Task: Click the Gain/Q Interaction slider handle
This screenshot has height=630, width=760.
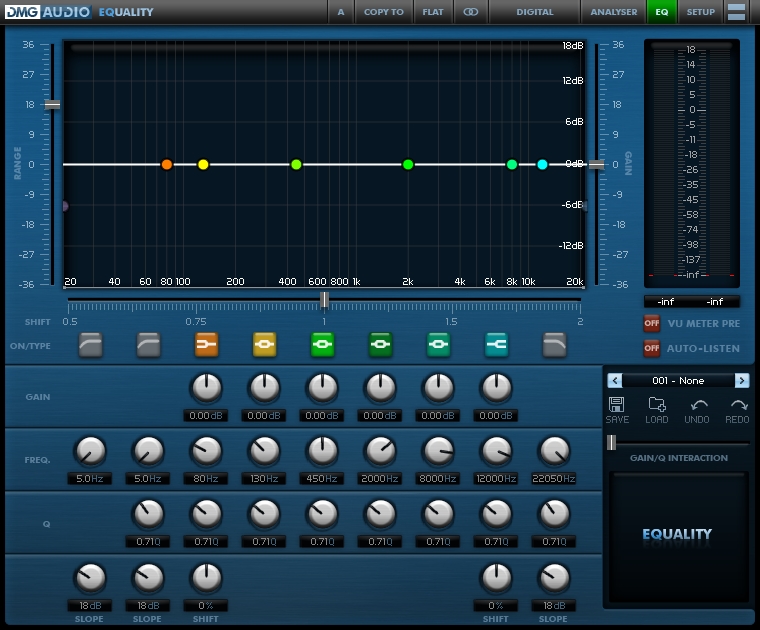Action: 612,442
